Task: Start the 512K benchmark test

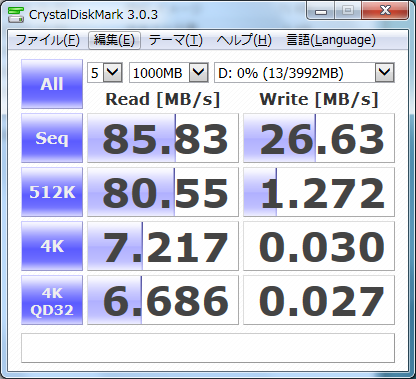Action: point(52,192)
